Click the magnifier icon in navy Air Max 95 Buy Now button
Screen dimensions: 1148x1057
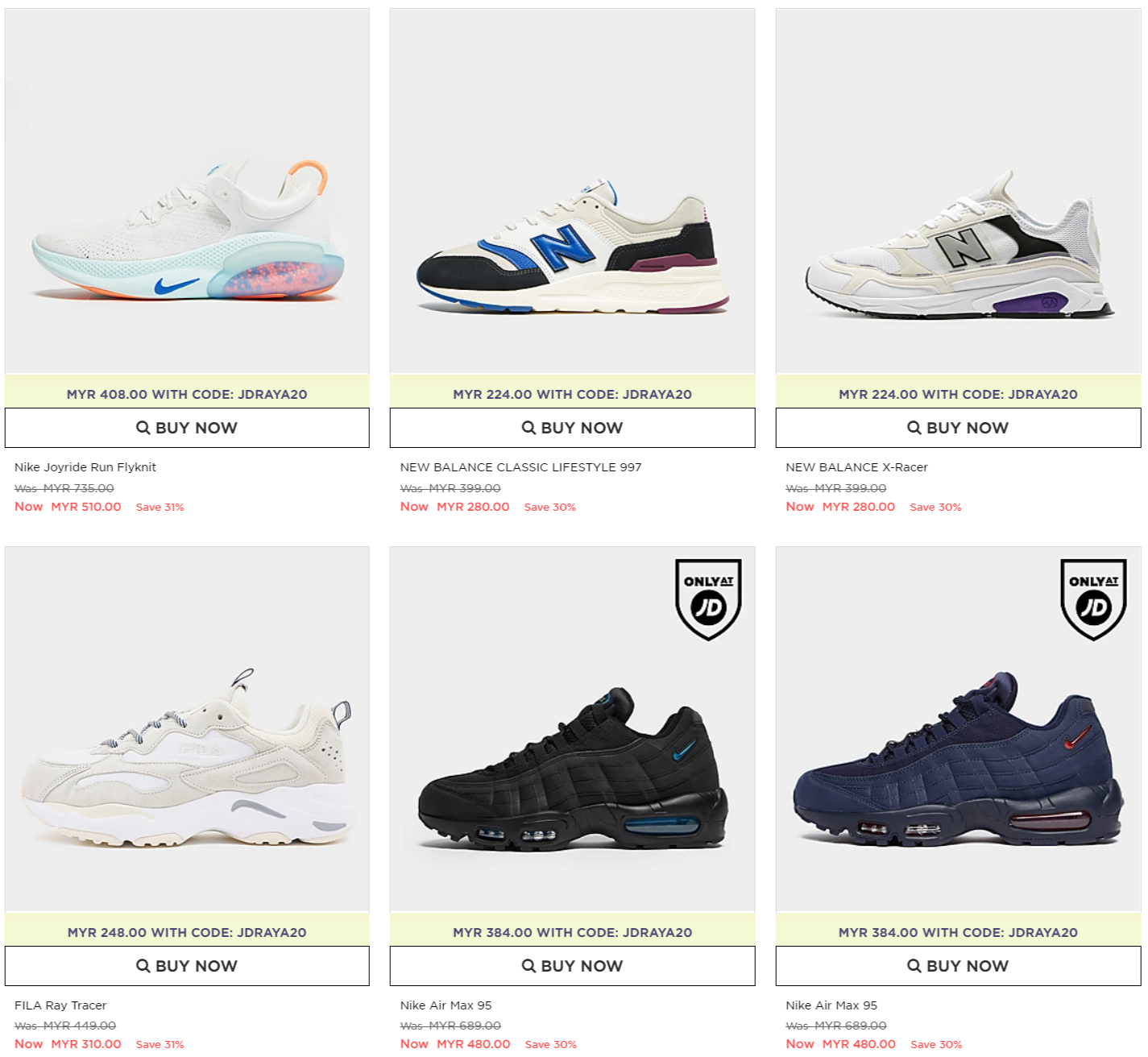click(x=914, y=965)
